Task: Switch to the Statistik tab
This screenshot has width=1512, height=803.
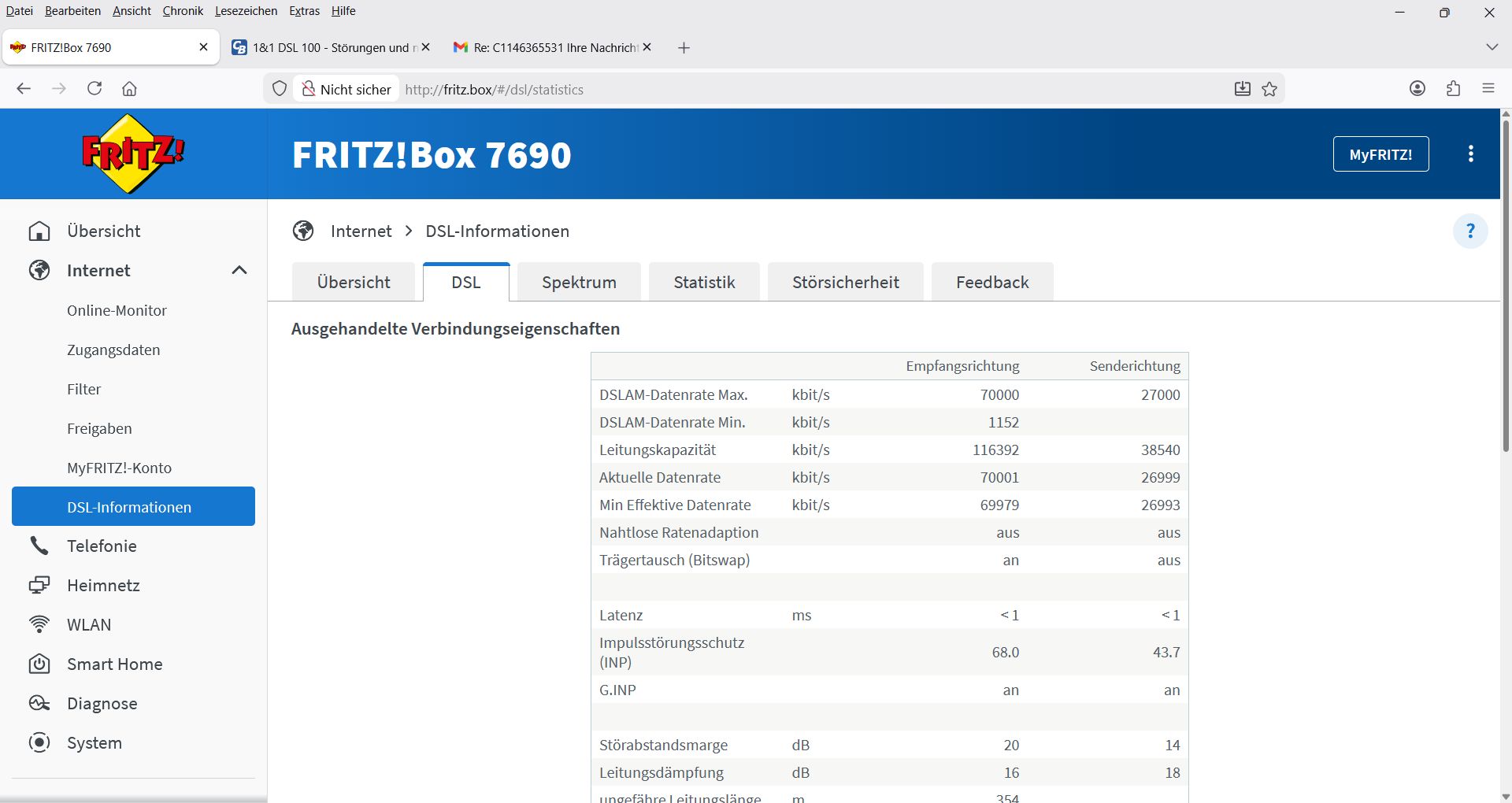Action: [x=704, y=282]
